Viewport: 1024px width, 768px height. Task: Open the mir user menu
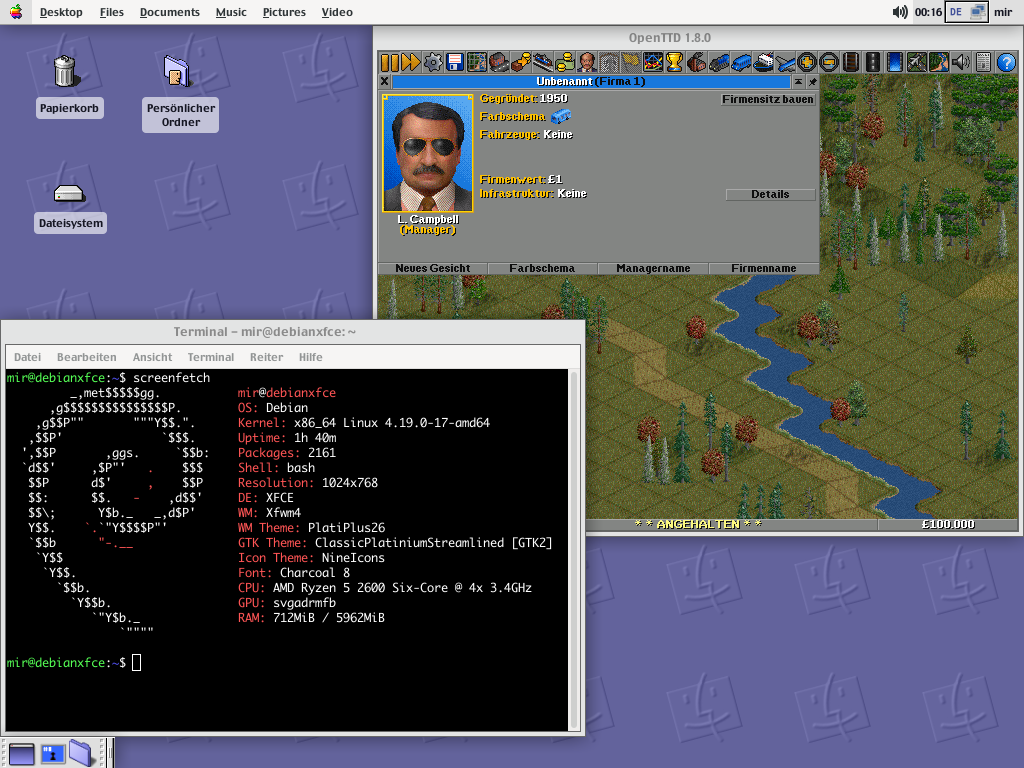(1003, 12)
